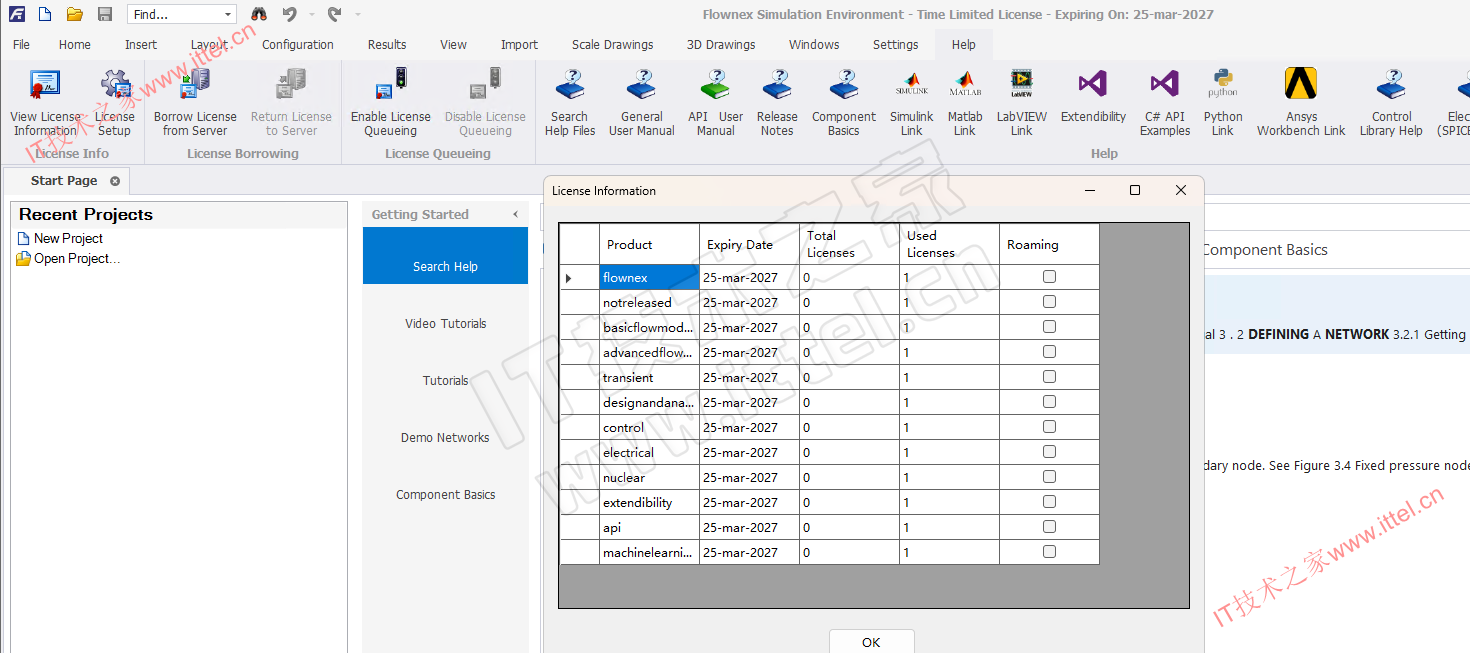Click the binoculars find icon
This screenshot has height=653, width=1470.
pyautogui.click(x=258, y=14)
